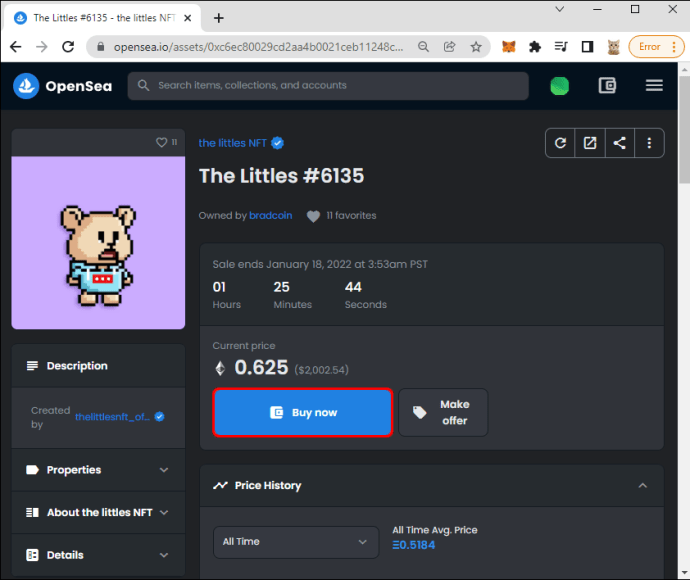Image resolution: width=690 pixels, height=580 pixels.
Task: Open the browser extensions puzzle icon
Action: tap(535, 47)
